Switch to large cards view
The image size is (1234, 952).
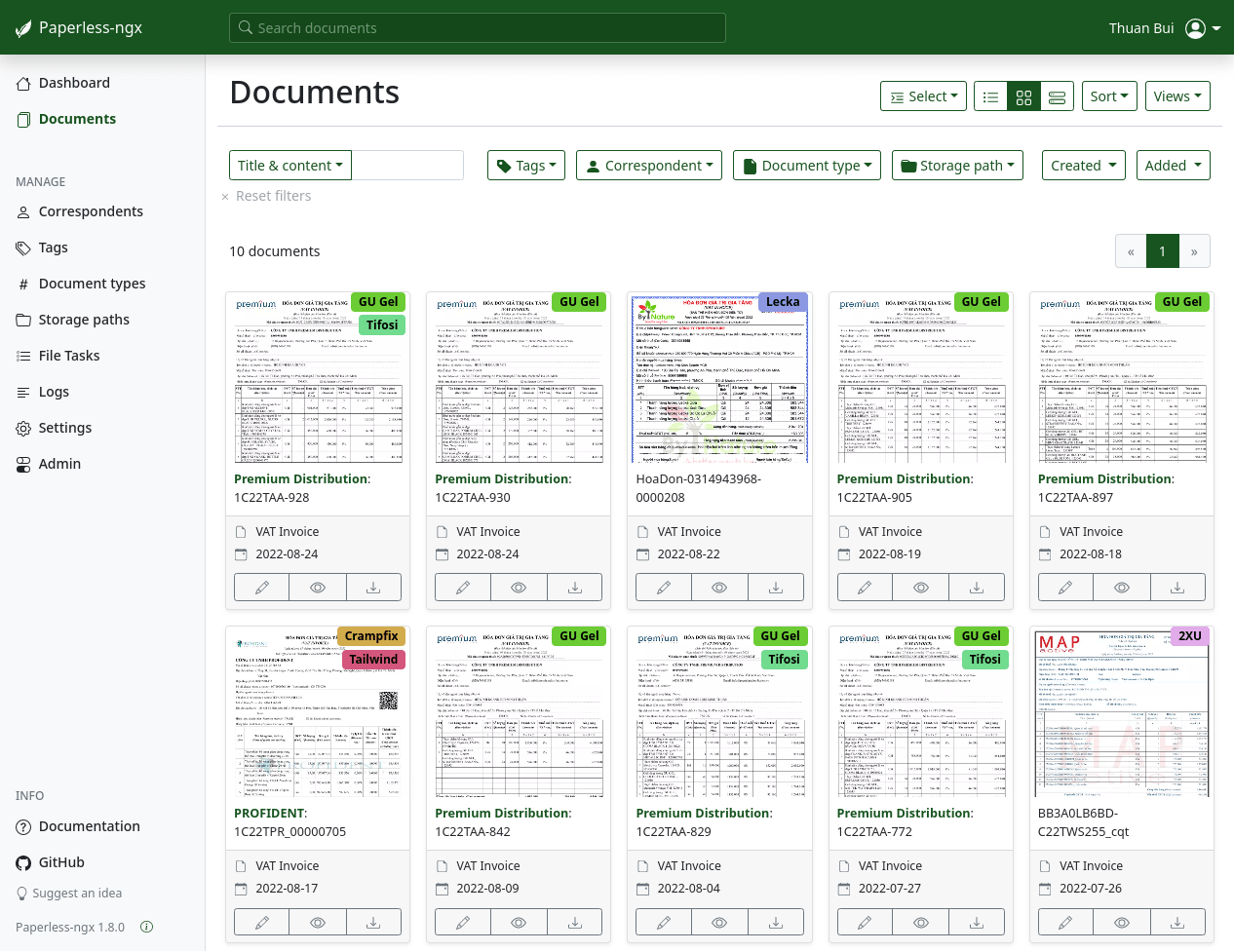click(1057, 96)
